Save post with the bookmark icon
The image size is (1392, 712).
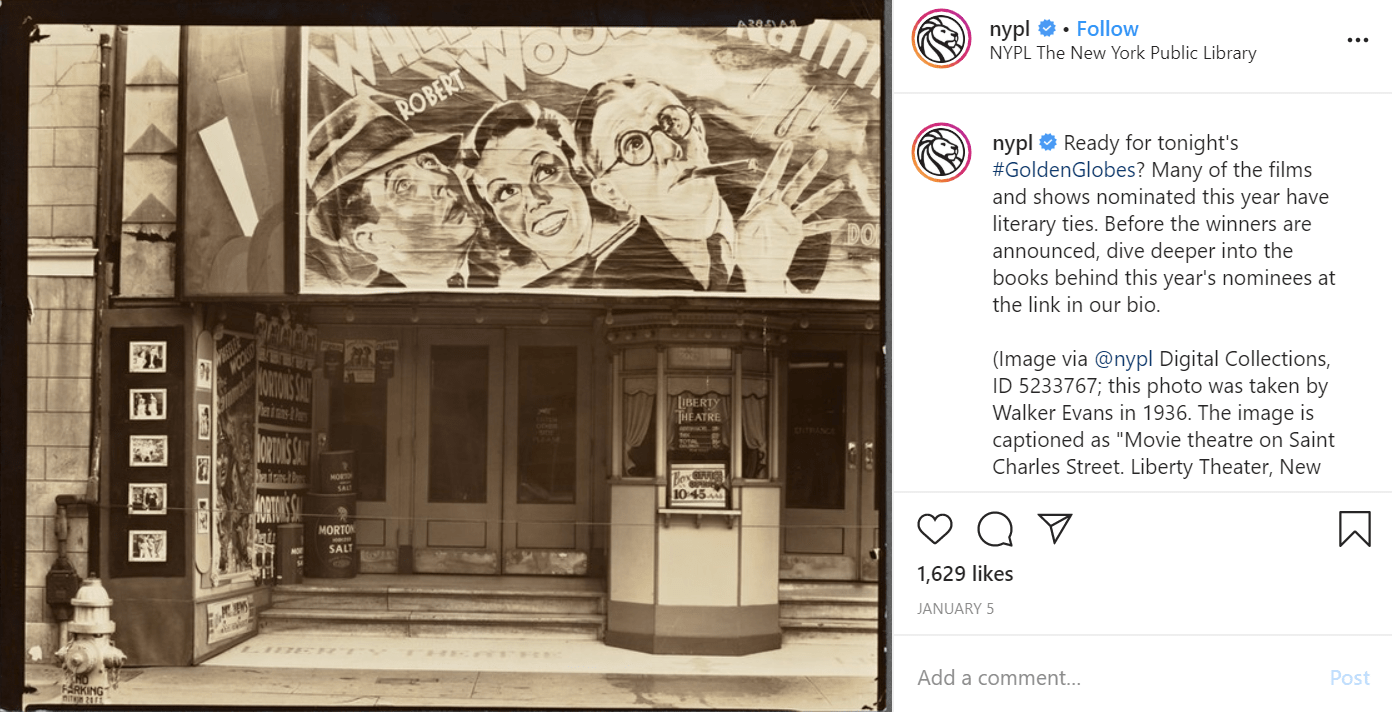point(1354,528)
